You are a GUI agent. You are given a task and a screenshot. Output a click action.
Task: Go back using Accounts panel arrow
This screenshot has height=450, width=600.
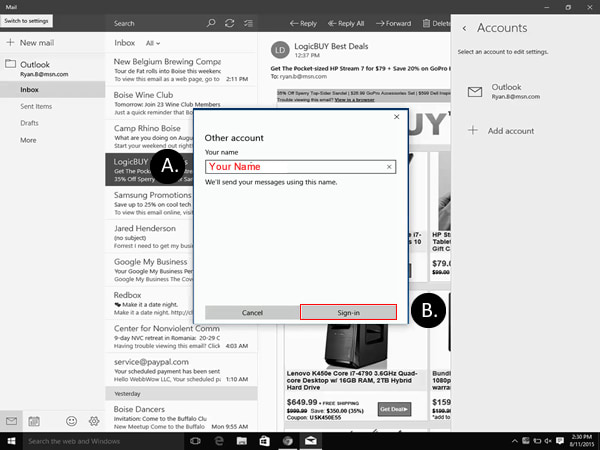(464, 28)
